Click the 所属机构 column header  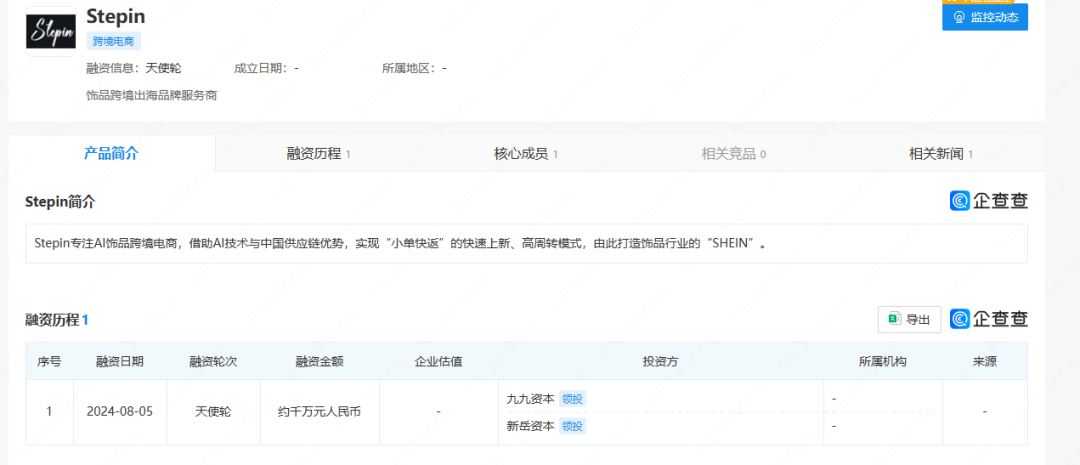click(x=883, y=361)
